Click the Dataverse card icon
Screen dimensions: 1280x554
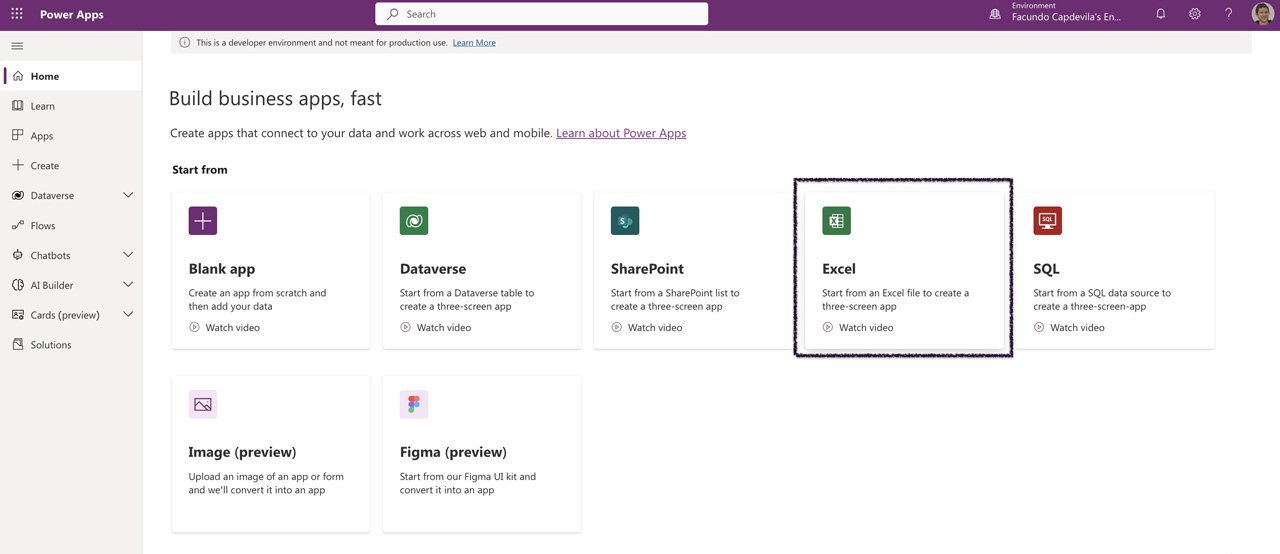pyautogui.click(x=414, y=221)
